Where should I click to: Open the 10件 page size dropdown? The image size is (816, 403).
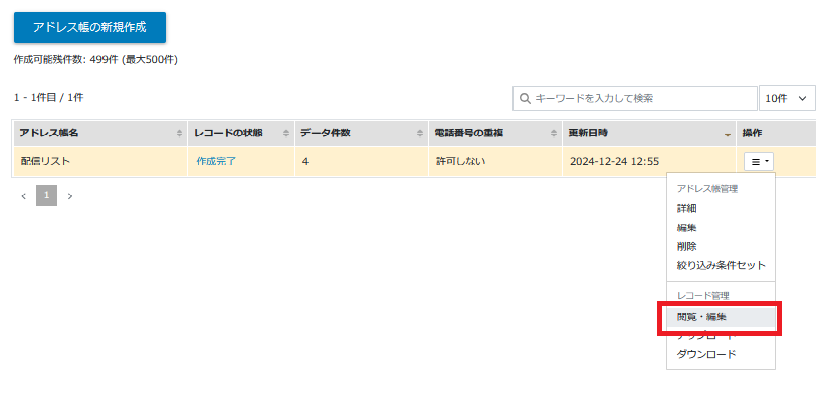(787, 98)
